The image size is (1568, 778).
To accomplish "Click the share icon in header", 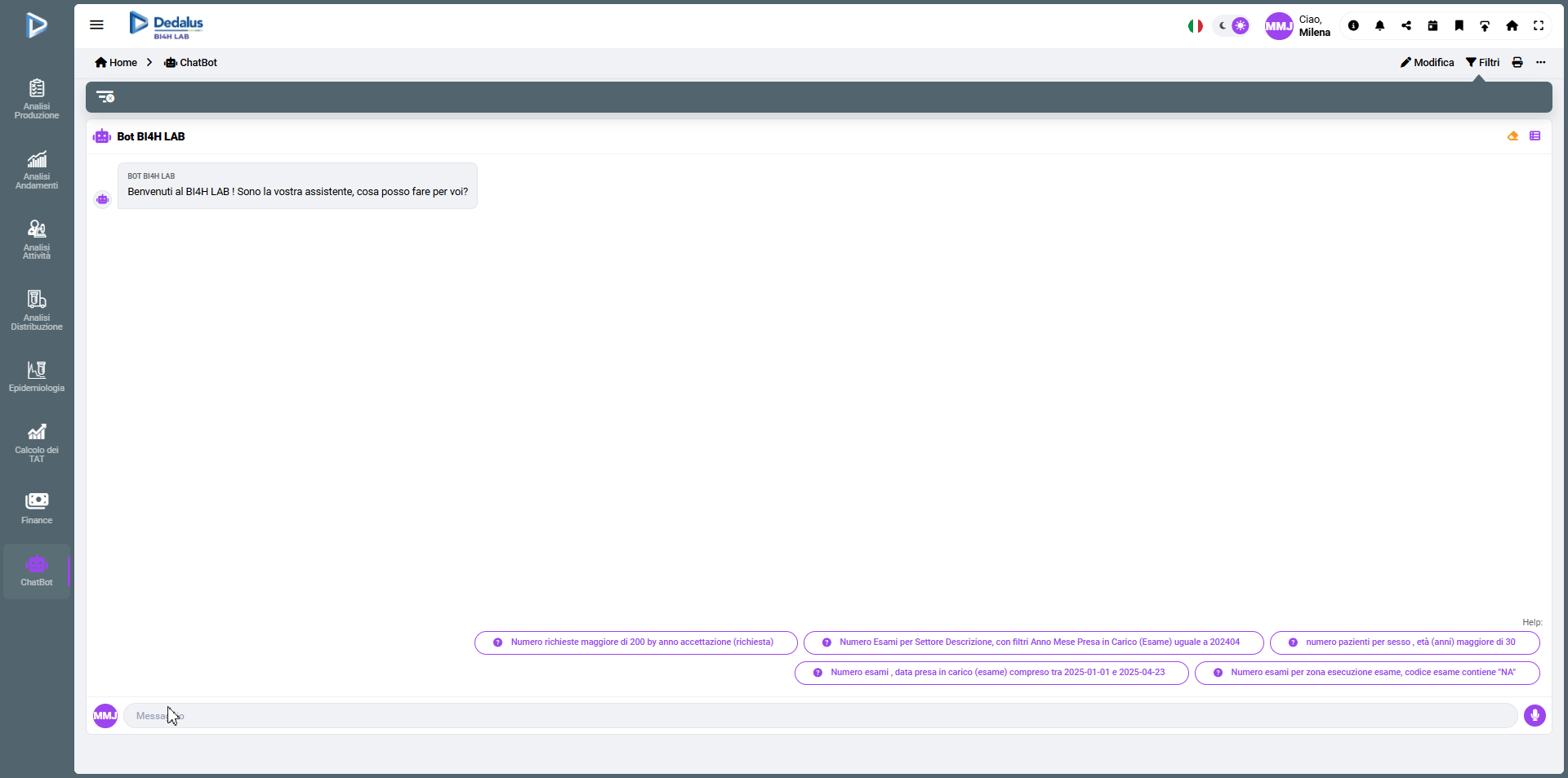I will [1405, 26].
